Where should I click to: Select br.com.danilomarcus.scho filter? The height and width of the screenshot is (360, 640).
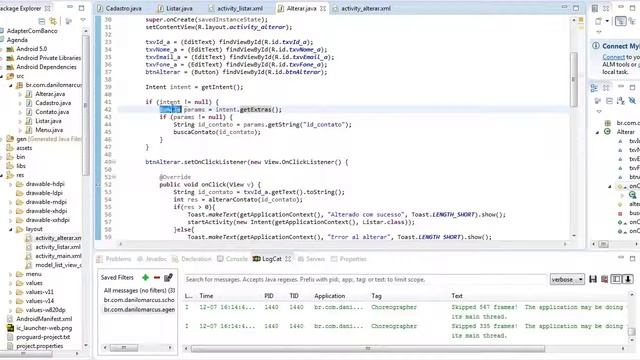click(139, 300)
